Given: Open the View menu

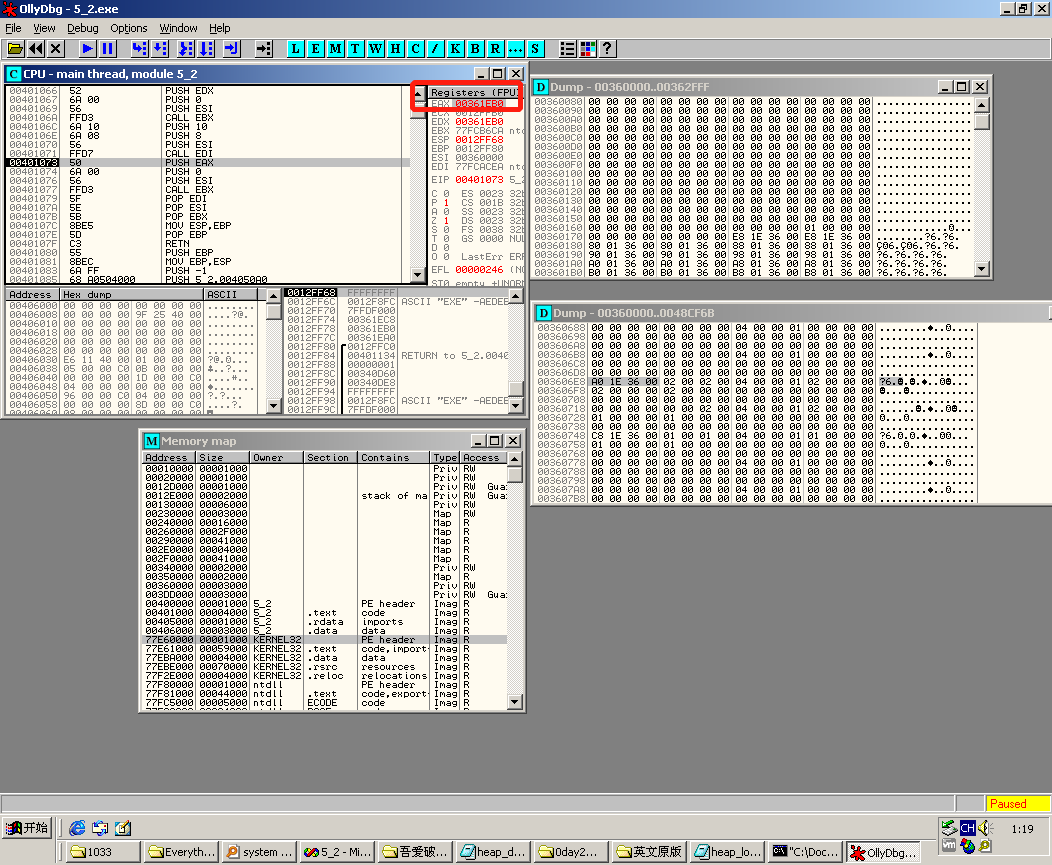Looking at the screenshot, I should (x=44, y=28).
